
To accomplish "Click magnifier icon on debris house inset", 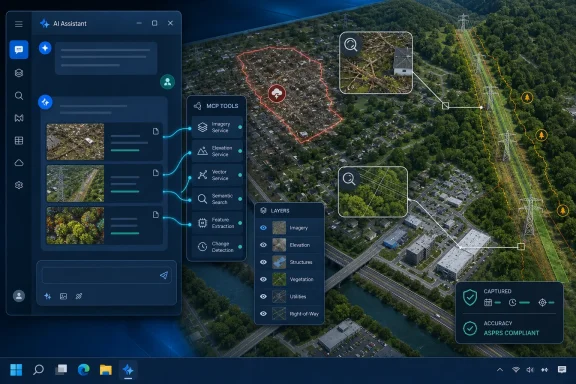I will point(351,45).
